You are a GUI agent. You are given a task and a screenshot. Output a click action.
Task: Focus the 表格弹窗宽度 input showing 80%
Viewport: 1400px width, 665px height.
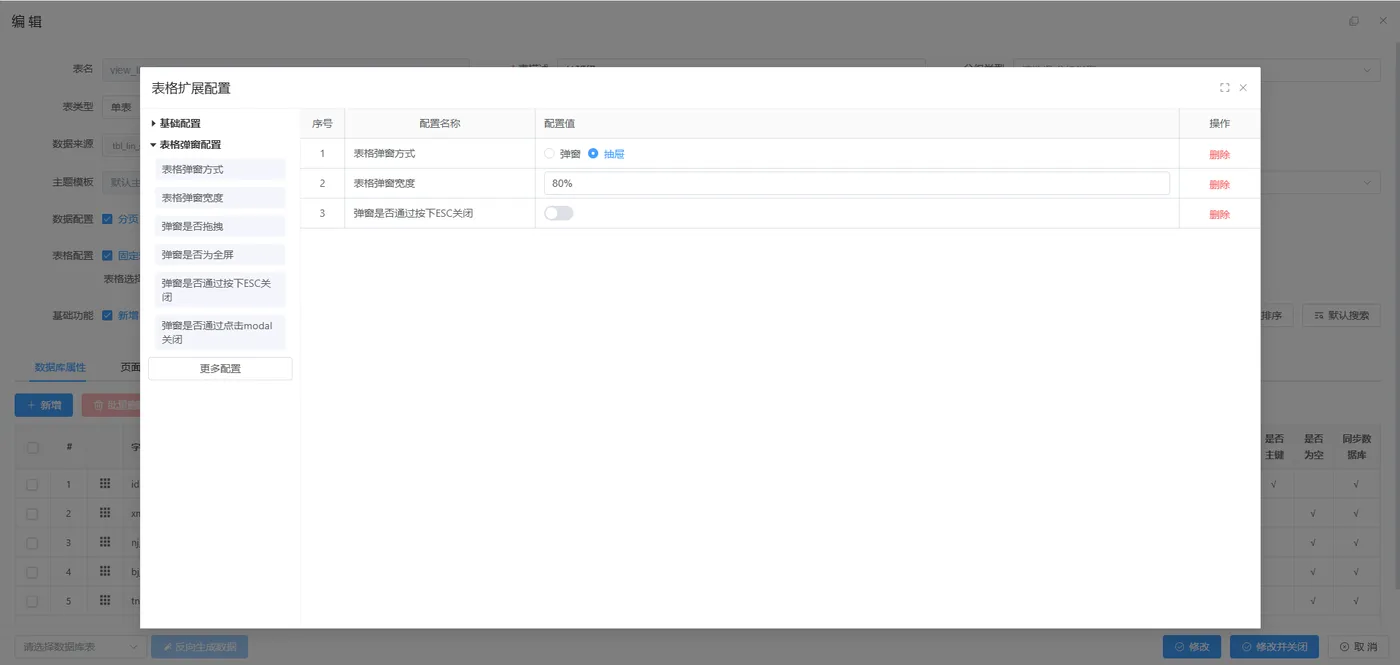coord(856,184)
